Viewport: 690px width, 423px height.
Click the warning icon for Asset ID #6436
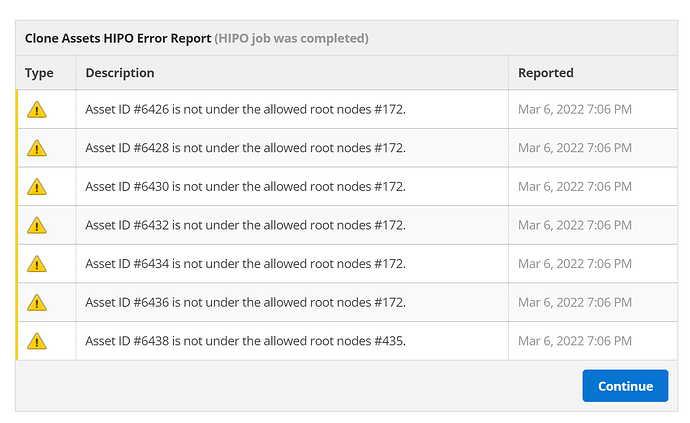coord(37,303)
